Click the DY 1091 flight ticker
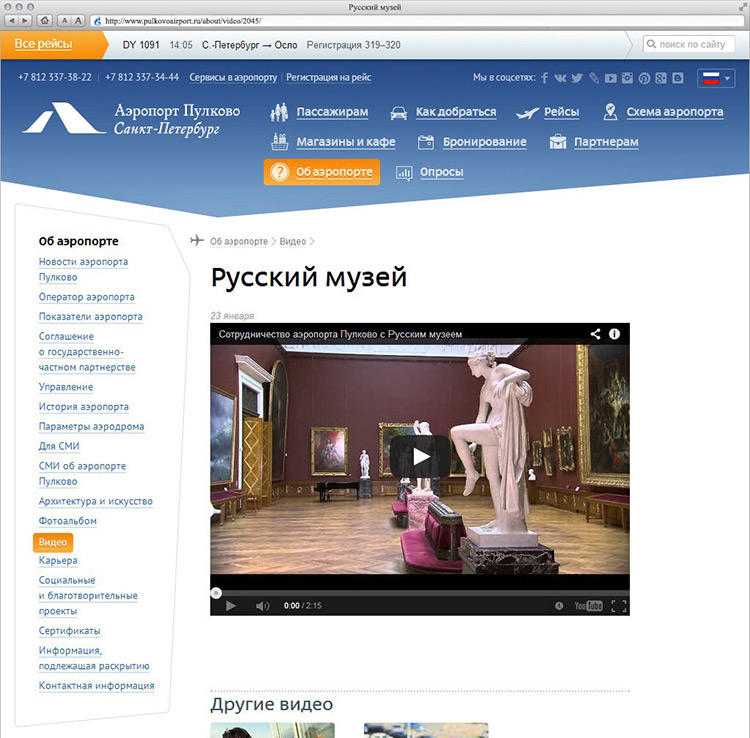Screen dimensions: 750x738 [x=262, y=45]
